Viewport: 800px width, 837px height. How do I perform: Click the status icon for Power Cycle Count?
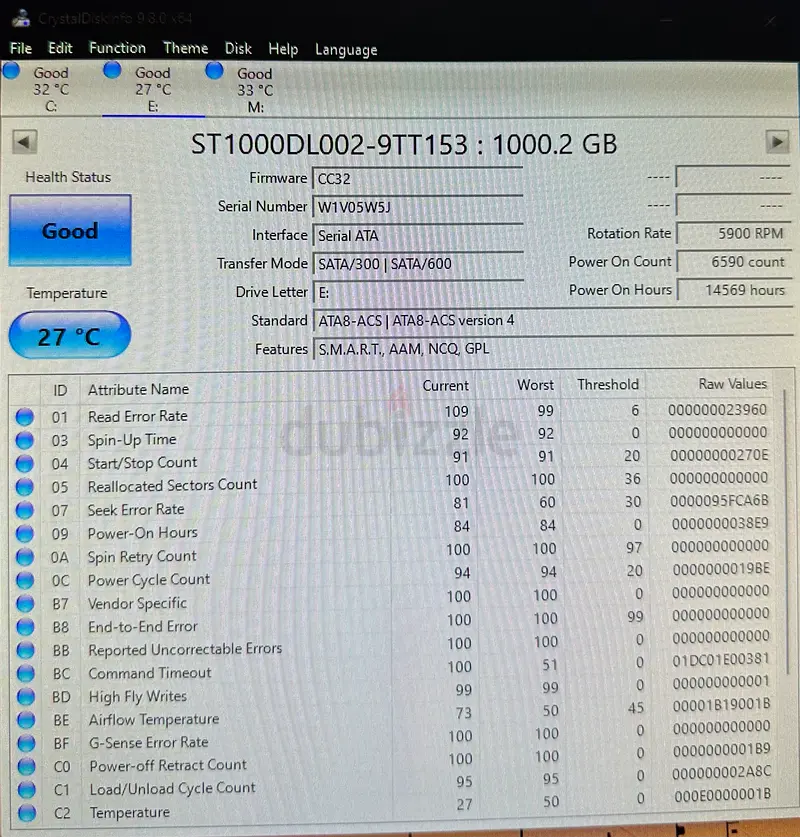25,580
